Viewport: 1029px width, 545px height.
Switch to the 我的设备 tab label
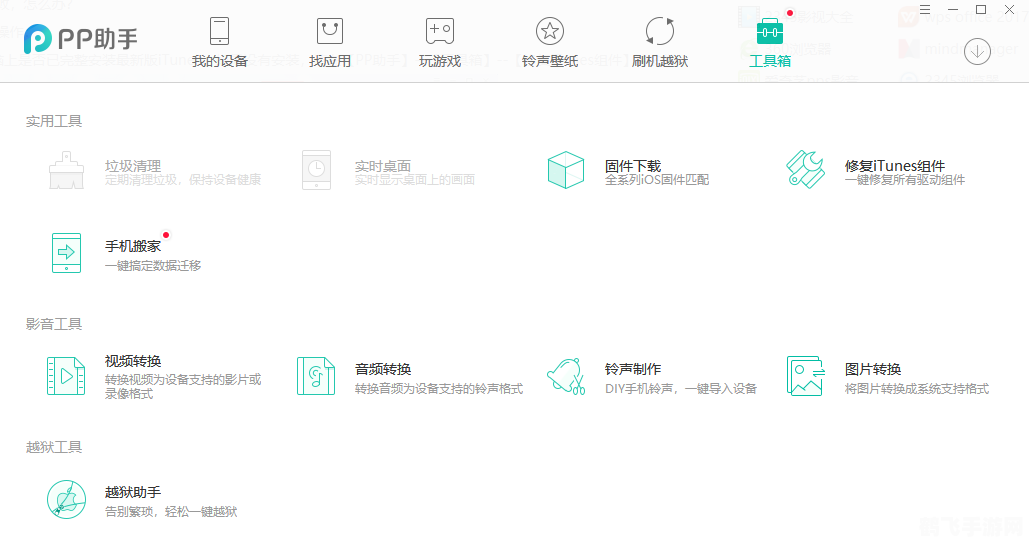tap(219, 61)
